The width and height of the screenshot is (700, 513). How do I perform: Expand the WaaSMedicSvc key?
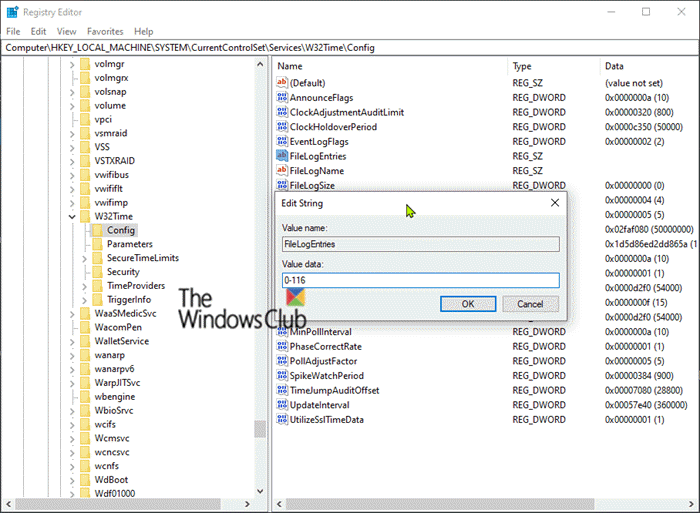tap(72, 314)
